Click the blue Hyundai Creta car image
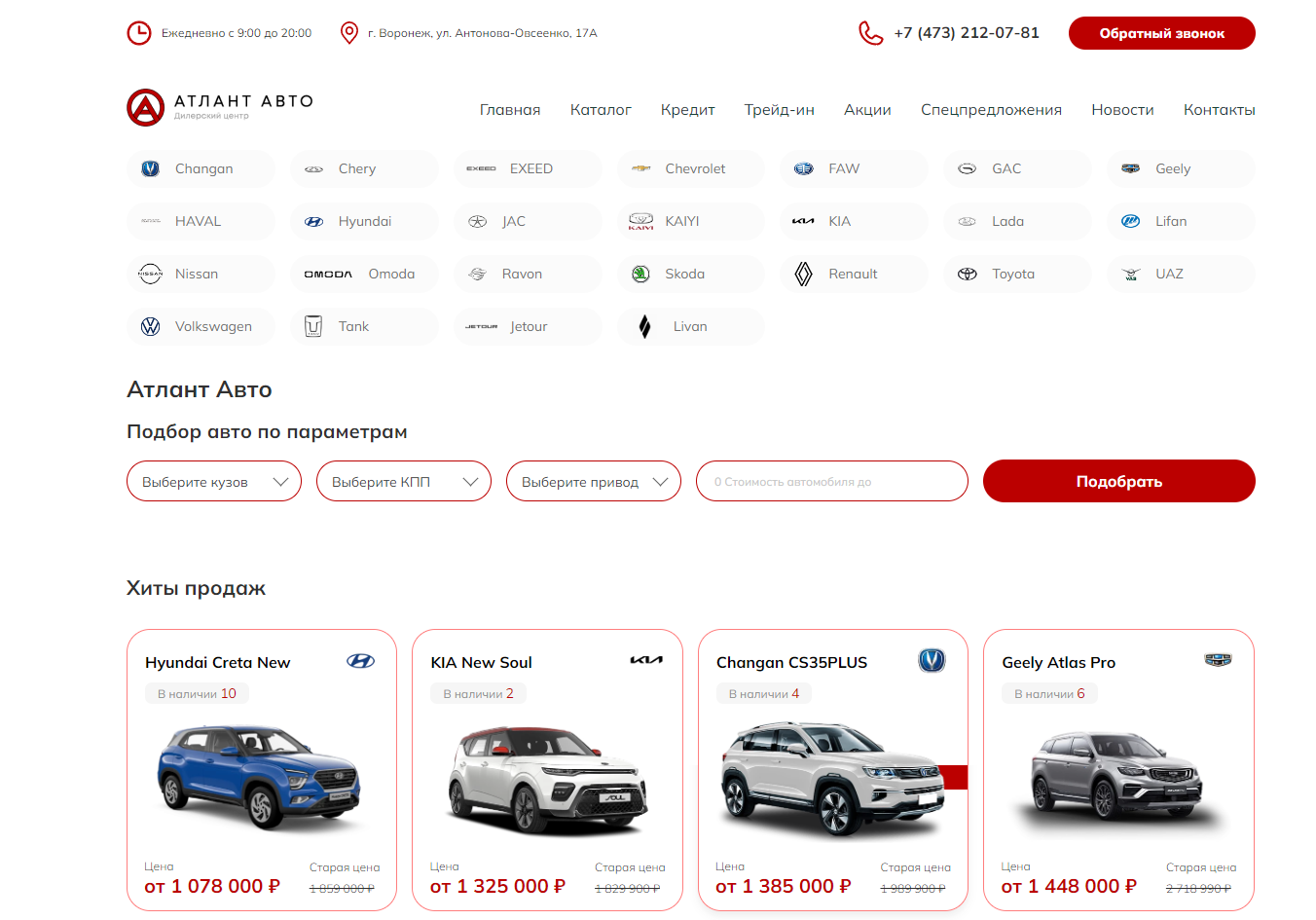The width and height of the screenshot is (1316, 920). click(260, 776)
